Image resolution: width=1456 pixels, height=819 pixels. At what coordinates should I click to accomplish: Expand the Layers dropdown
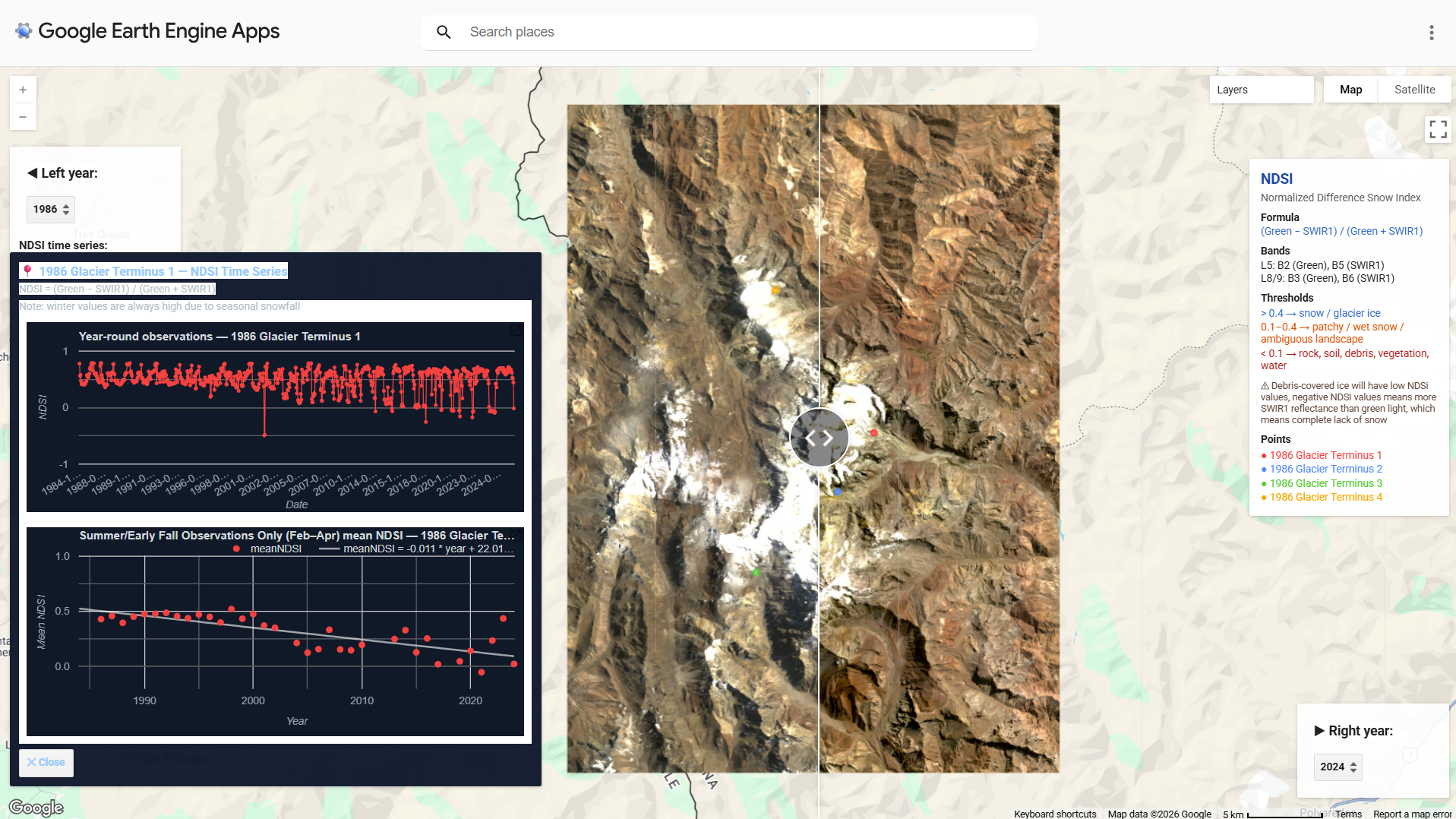1261,90
